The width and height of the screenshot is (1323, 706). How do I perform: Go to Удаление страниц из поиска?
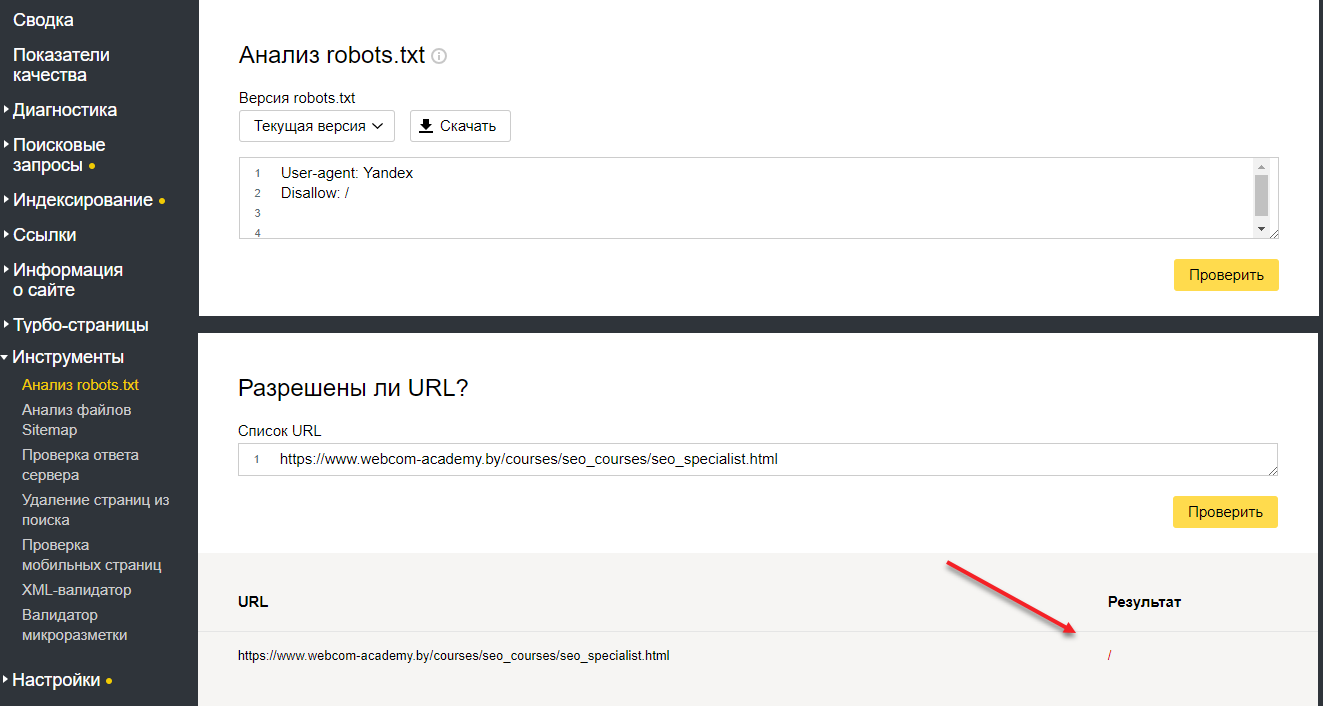[95, 510]
